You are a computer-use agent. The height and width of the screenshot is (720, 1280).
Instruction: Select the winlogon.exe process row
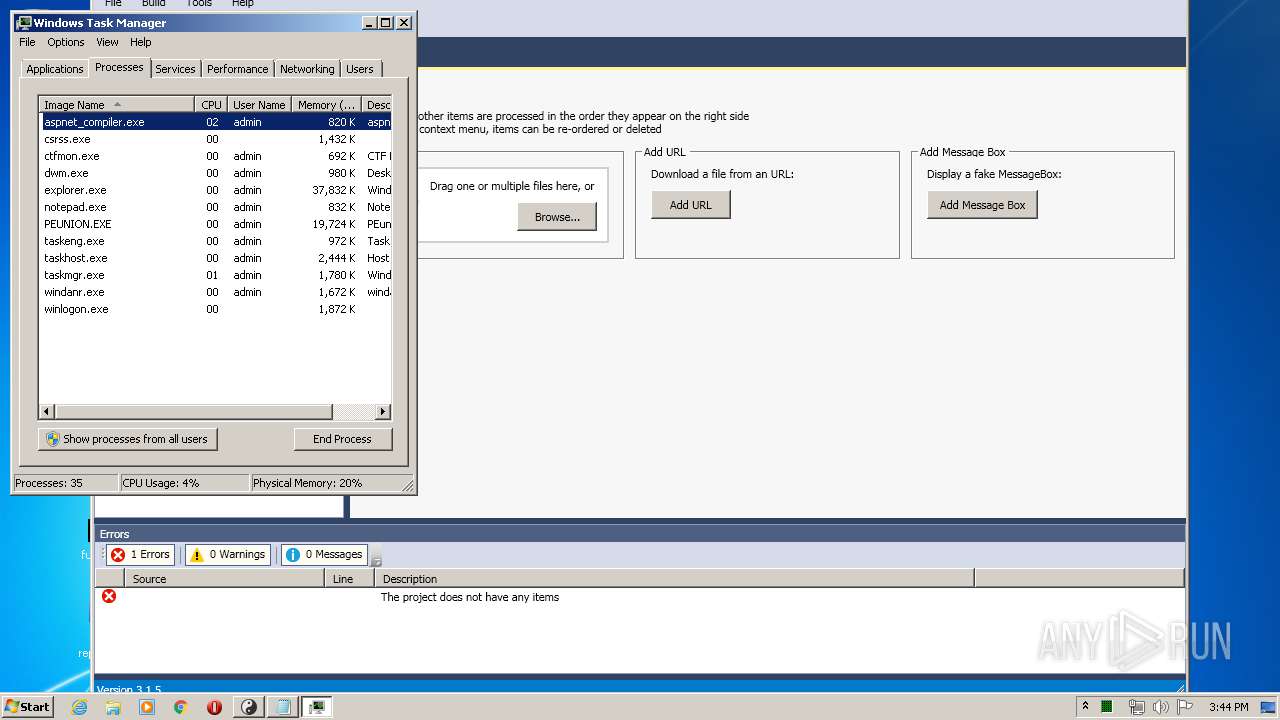pos(215,309)
